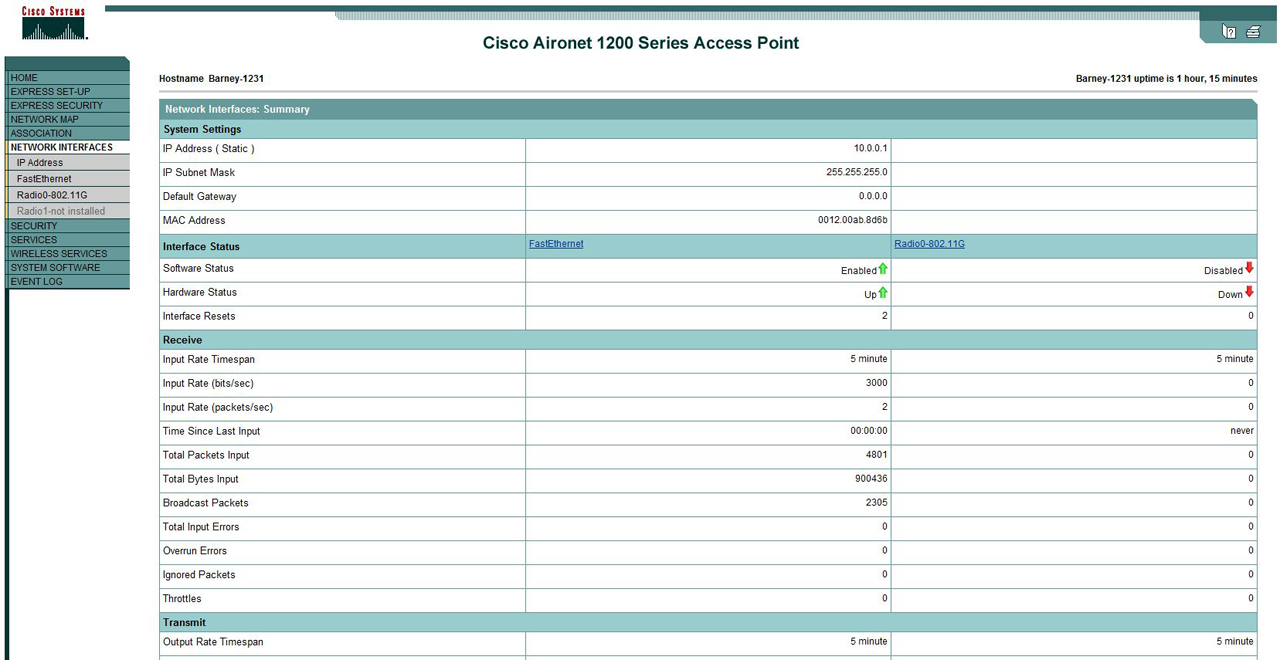1280x660 pixels.
Task: Click the "IP Subnet Mask" label
Action: pos(199,173)
